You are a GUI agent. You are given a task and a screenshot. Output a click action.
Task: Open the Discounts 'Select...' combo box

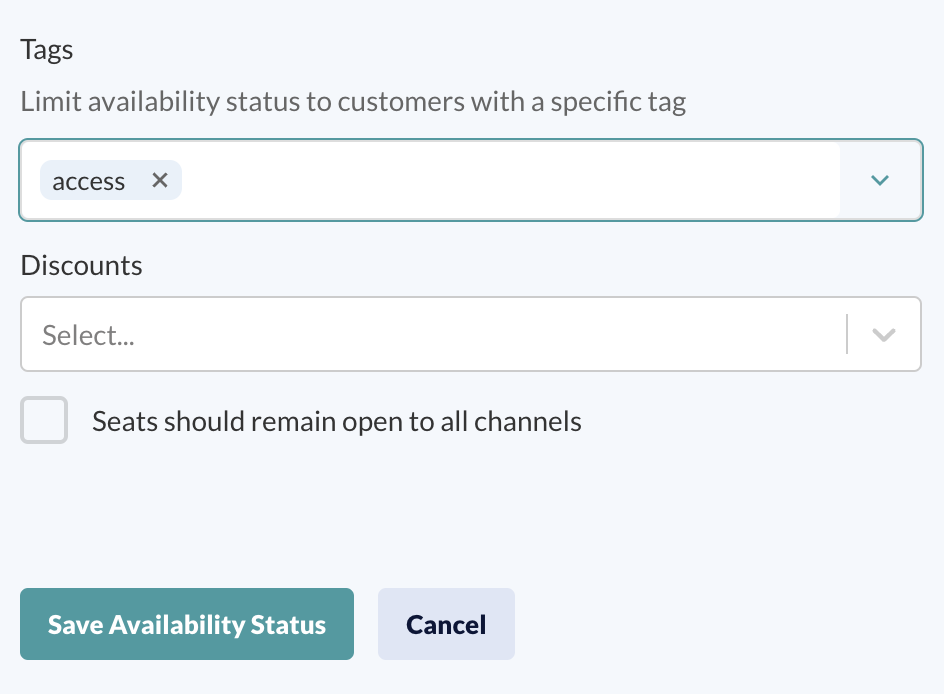coord(471,334)
